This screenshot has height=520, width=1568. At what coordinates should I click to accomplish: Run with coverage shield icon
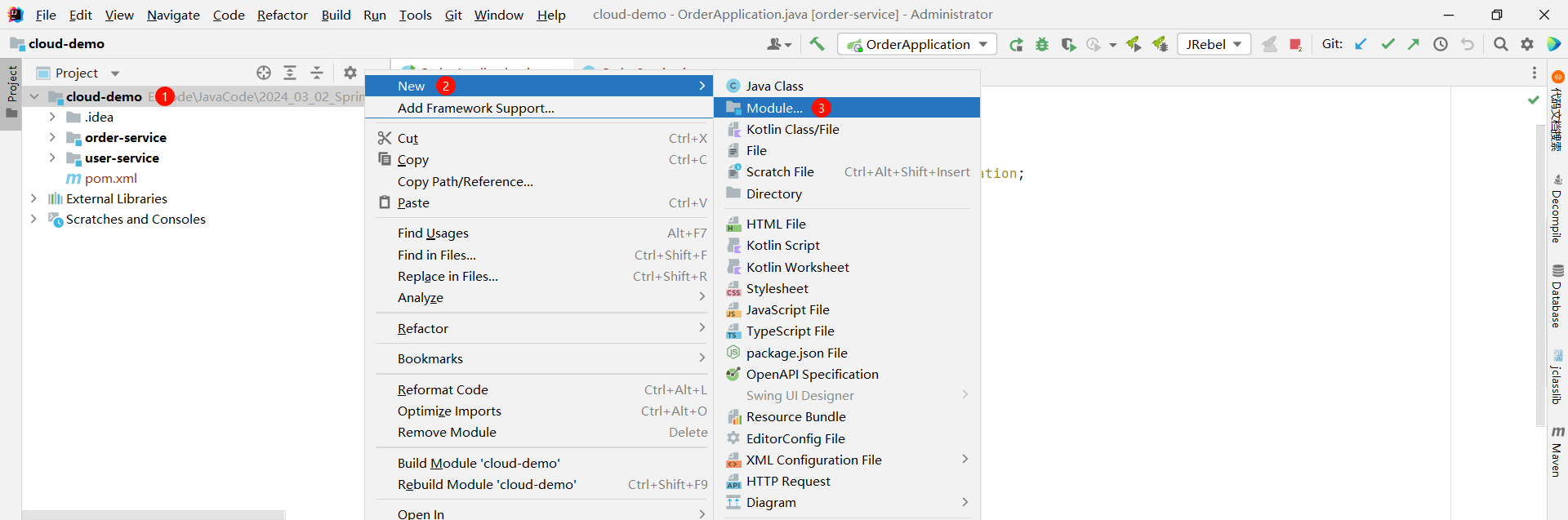point(1068,45)
